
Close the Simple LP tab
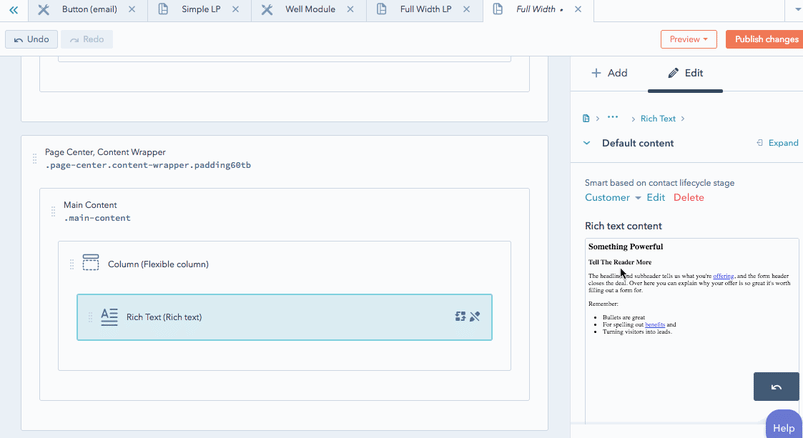(236, 9)
